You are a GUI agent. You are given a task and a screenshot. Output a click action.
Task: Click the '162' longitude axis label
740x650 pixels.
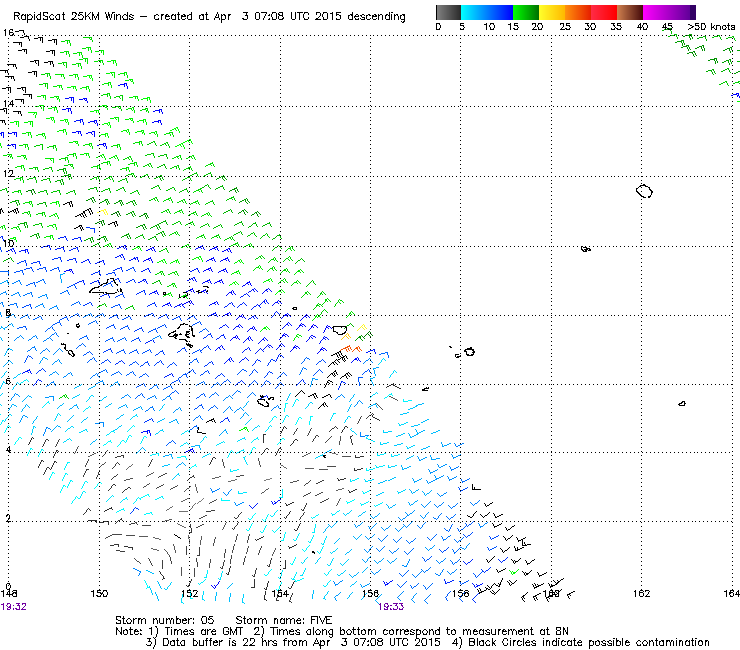click(641, 593)
